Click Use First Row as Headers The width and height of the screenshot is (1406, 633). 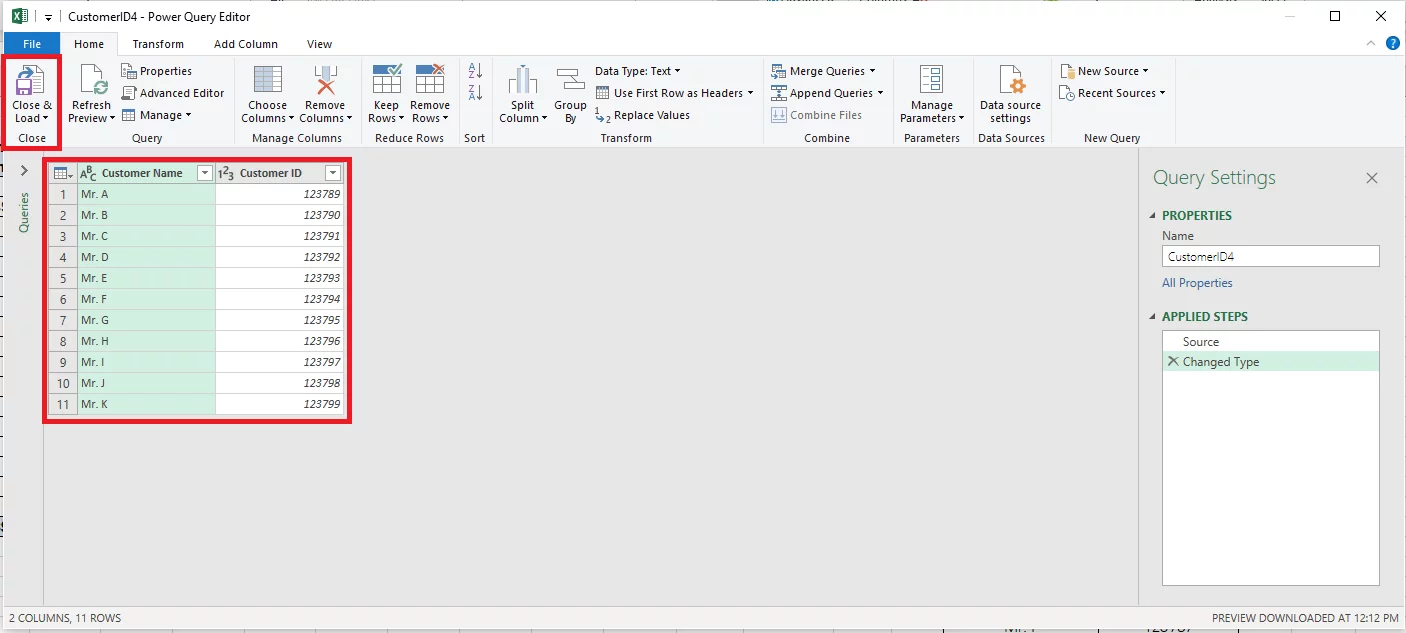[675, 92]
